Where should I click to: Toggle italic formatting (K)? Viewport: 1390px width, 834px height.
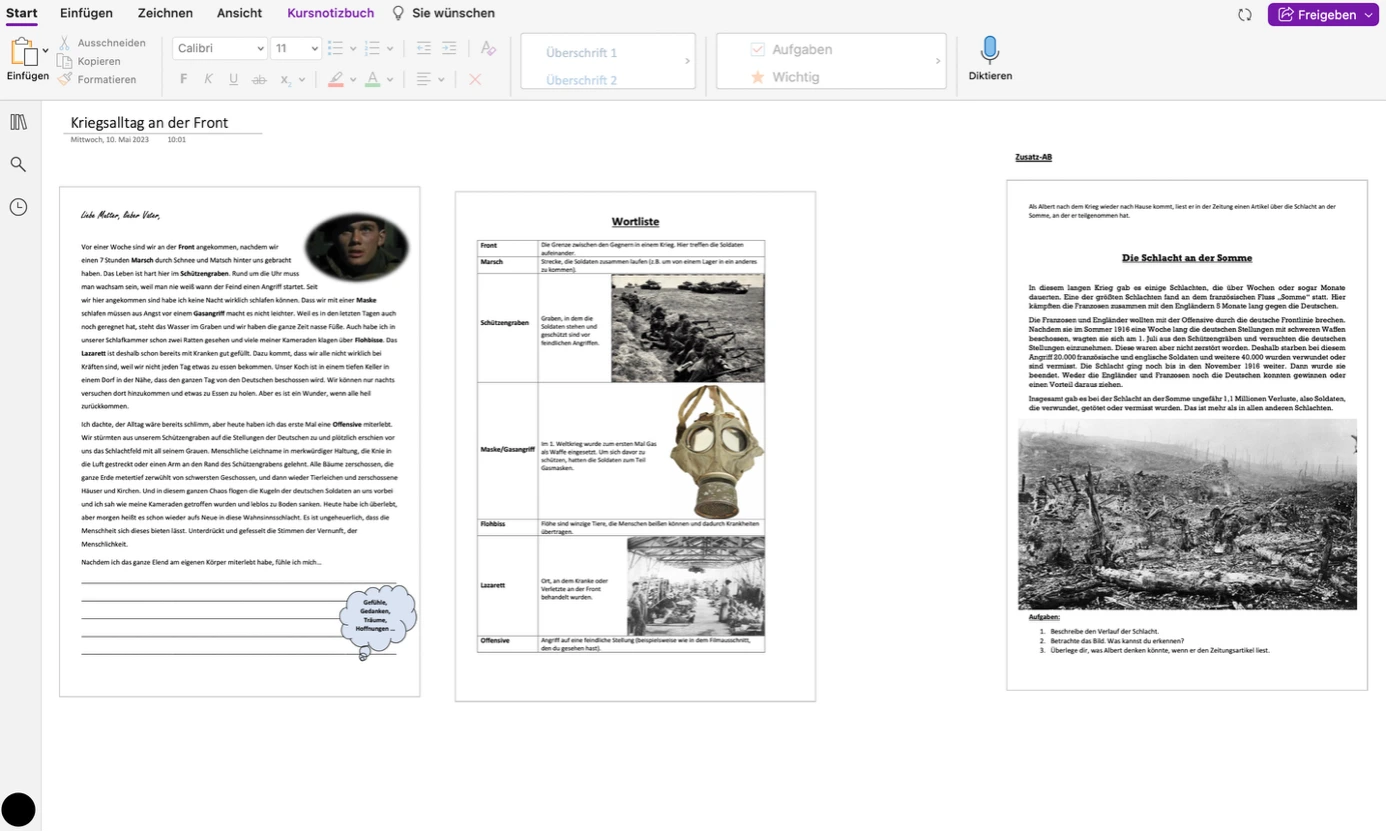[208, 79]
